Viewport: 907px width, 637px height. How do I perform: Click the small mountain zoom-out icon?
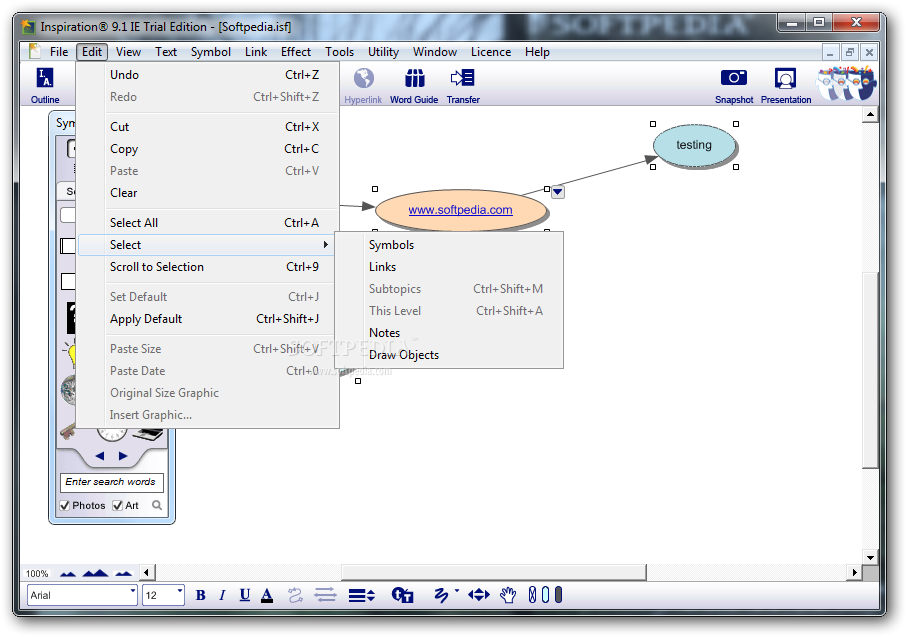[x=68, y=573]
